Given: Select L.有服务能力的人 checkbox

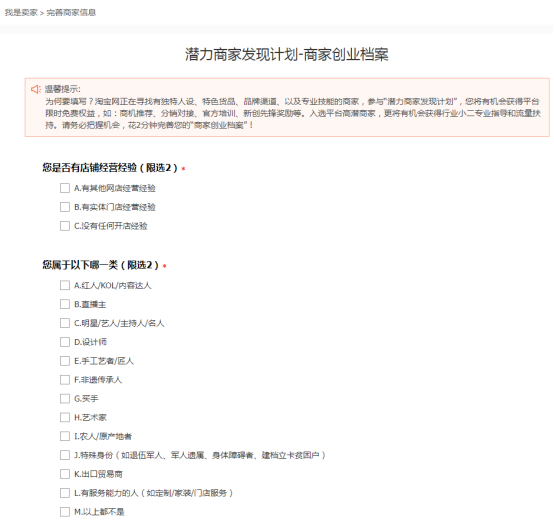Looking at the screenshot, I should coord(65,493).
